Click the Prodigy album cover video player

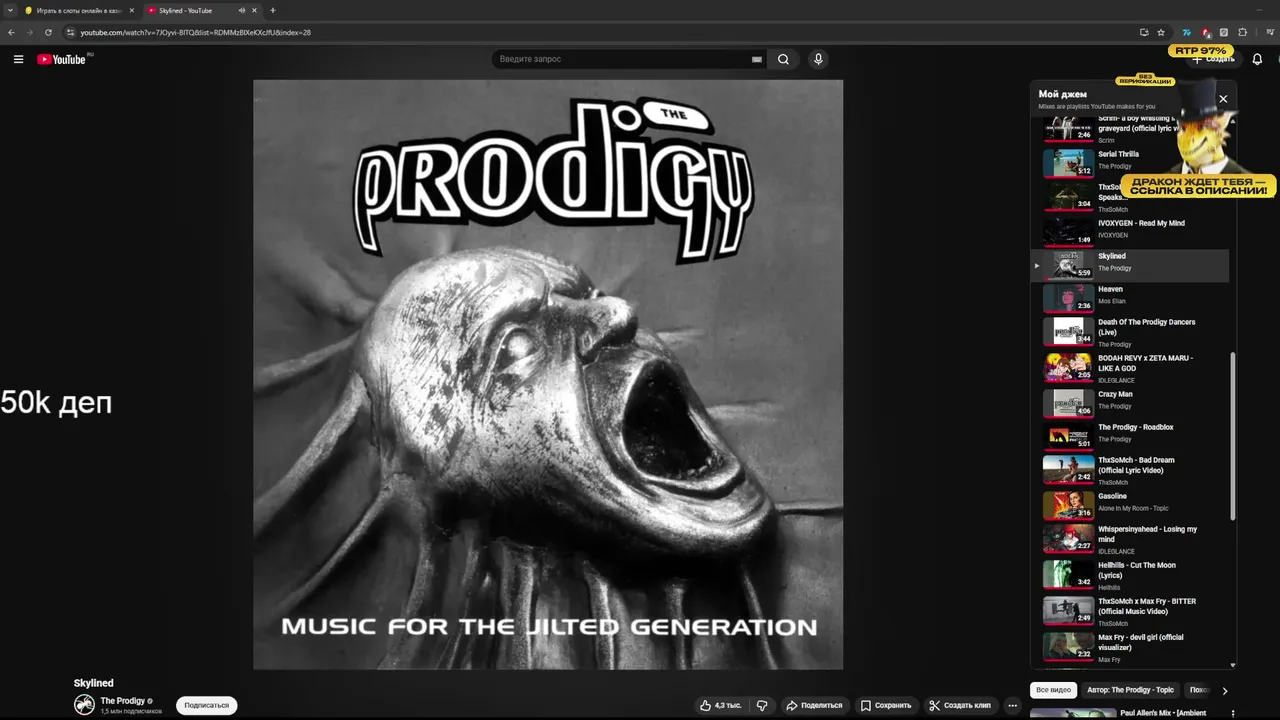point(548,375)
